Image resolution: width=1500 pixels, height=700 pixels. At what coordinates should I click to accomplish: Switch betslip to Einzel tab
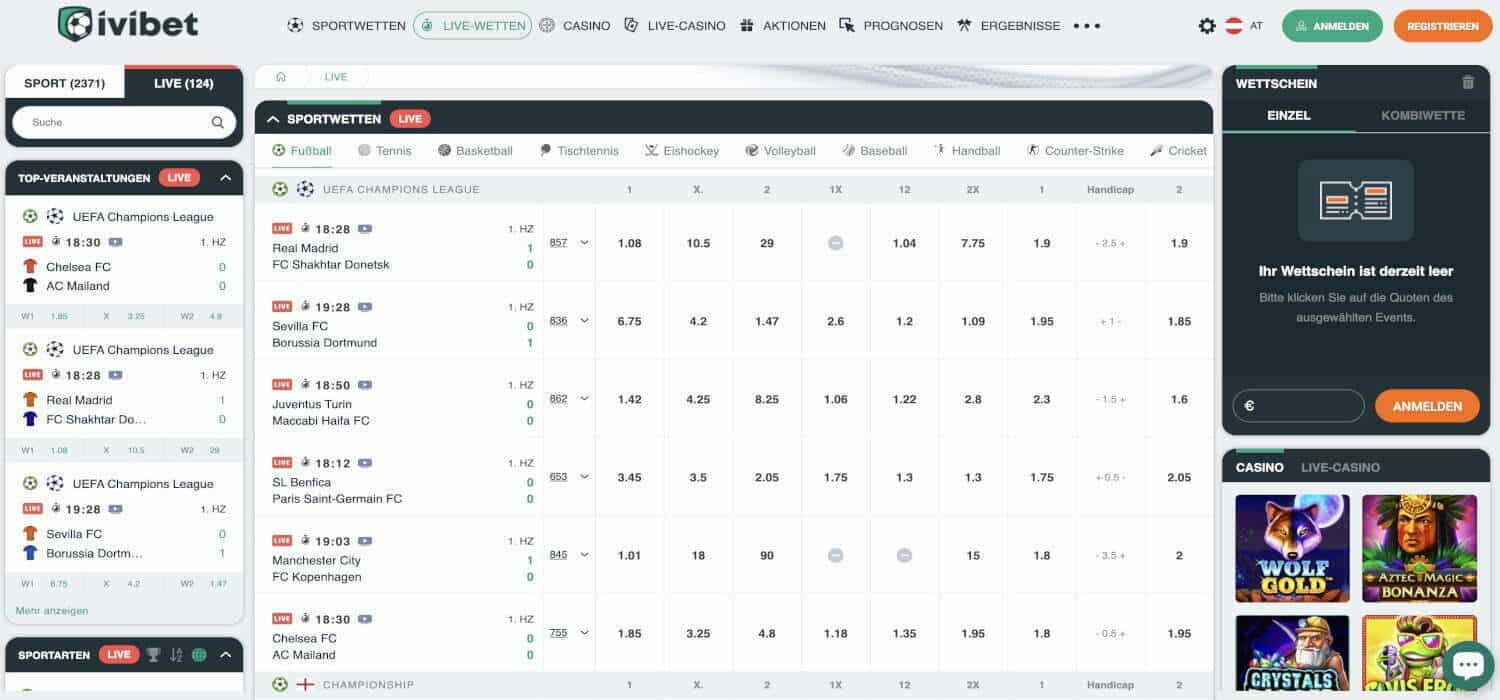pyautogui.click(x=1289, y=116)
